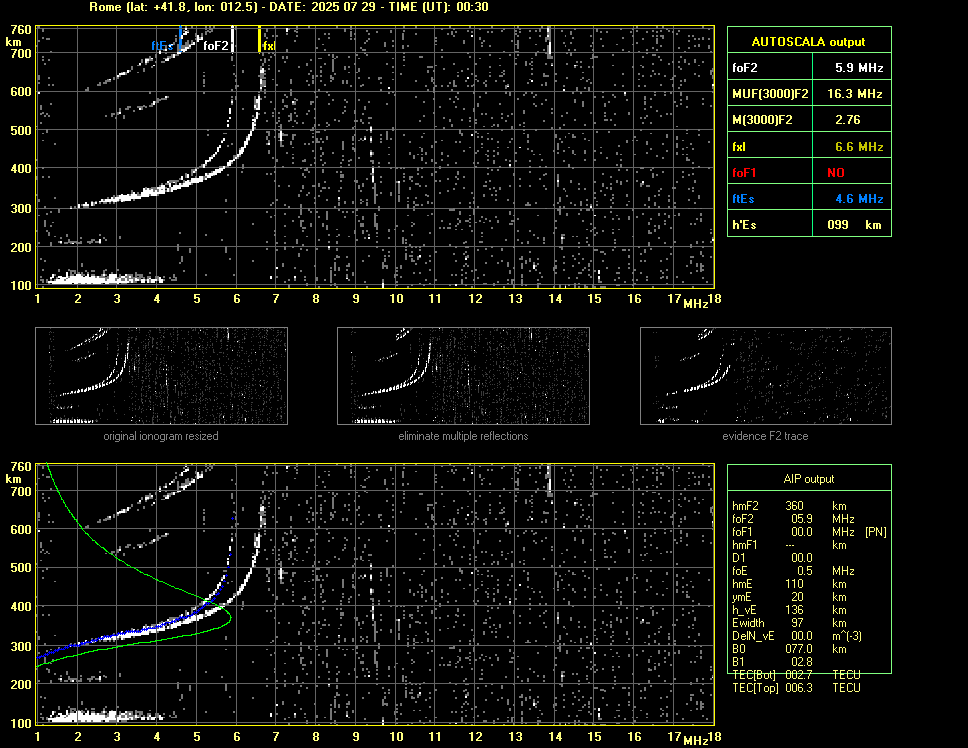Click the Ewidth value '97'
Image resolution: width=968 pixels, height=748 pixels.
tap(798, 623)
